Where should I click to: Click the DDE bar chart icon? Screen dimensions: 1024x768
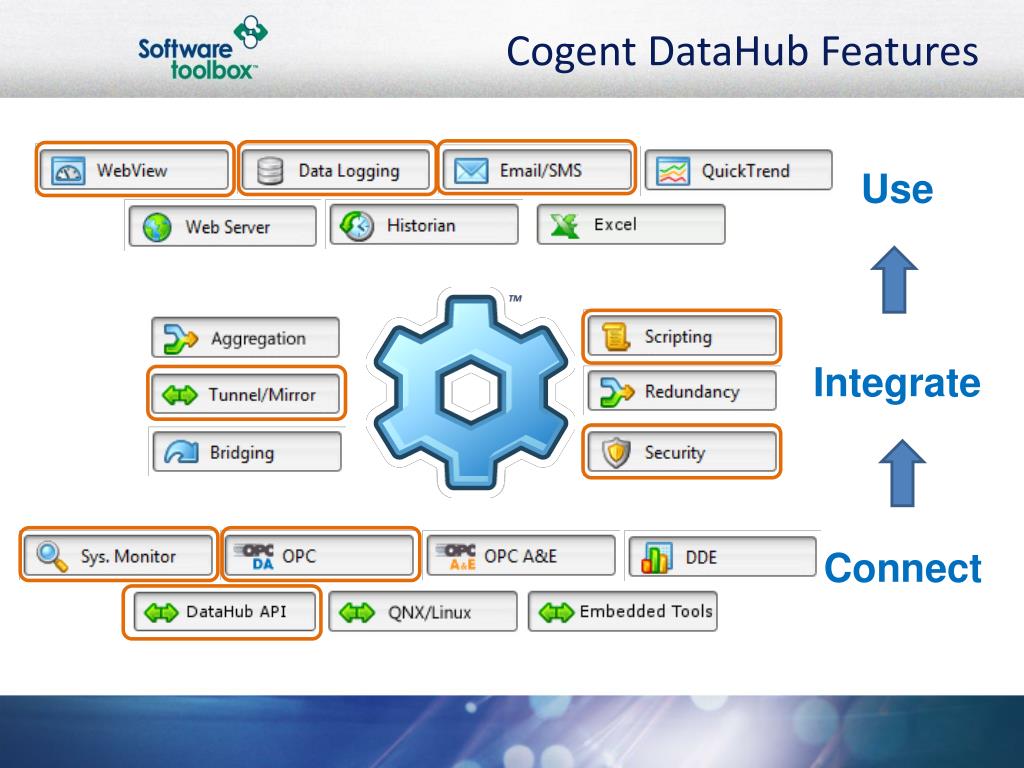point(656,558)
